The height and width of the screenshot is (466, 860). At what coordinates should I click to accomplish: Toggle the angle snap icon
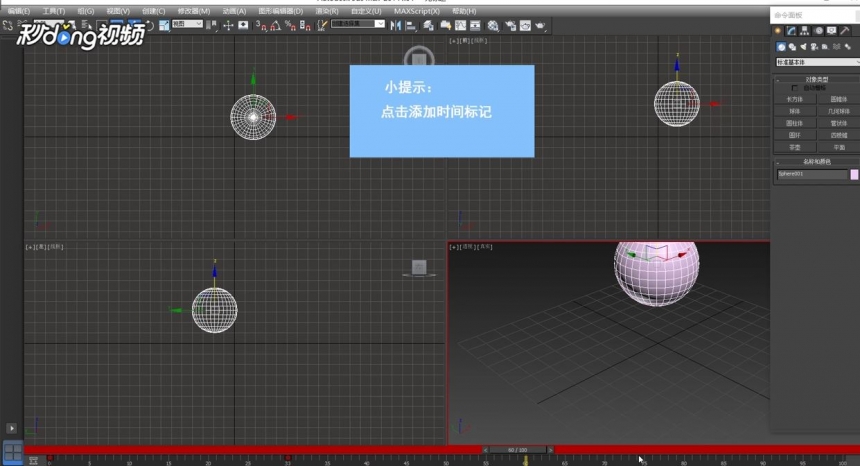(x=275, y=25)
